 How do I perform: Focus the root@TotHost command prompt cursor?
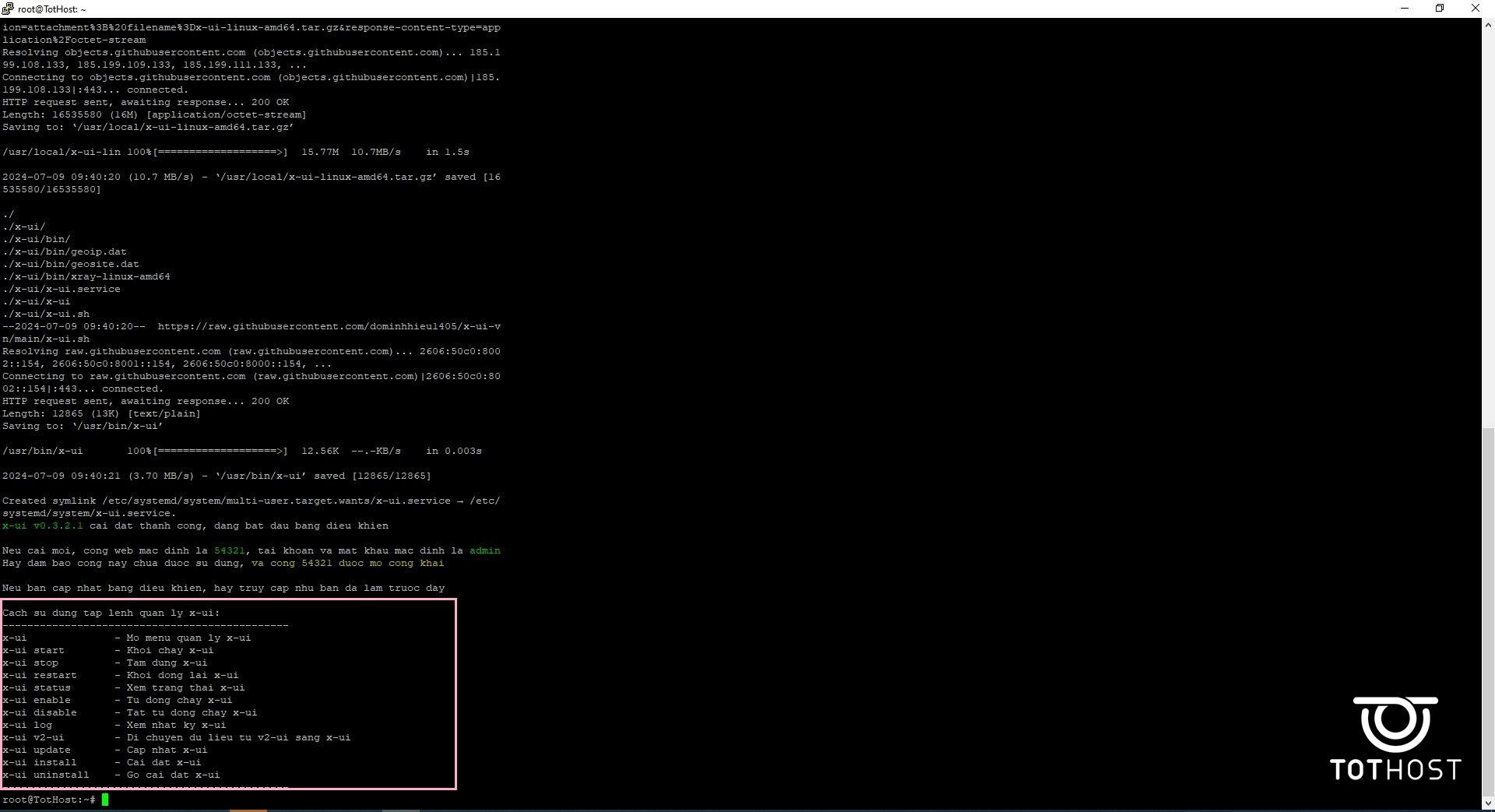[x=105, y=800]
